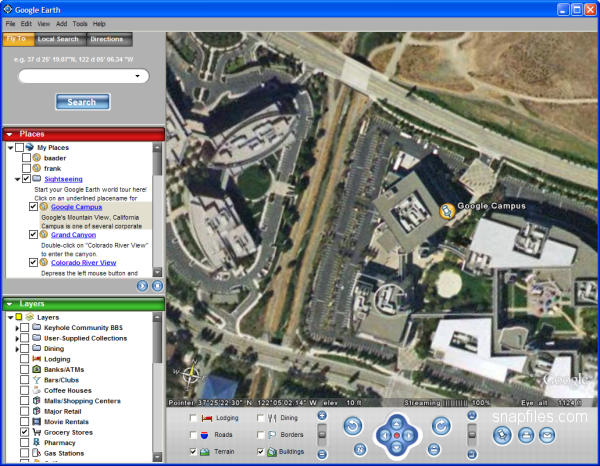Click Lodging bed icon in Layers

[x=37, y=358]
